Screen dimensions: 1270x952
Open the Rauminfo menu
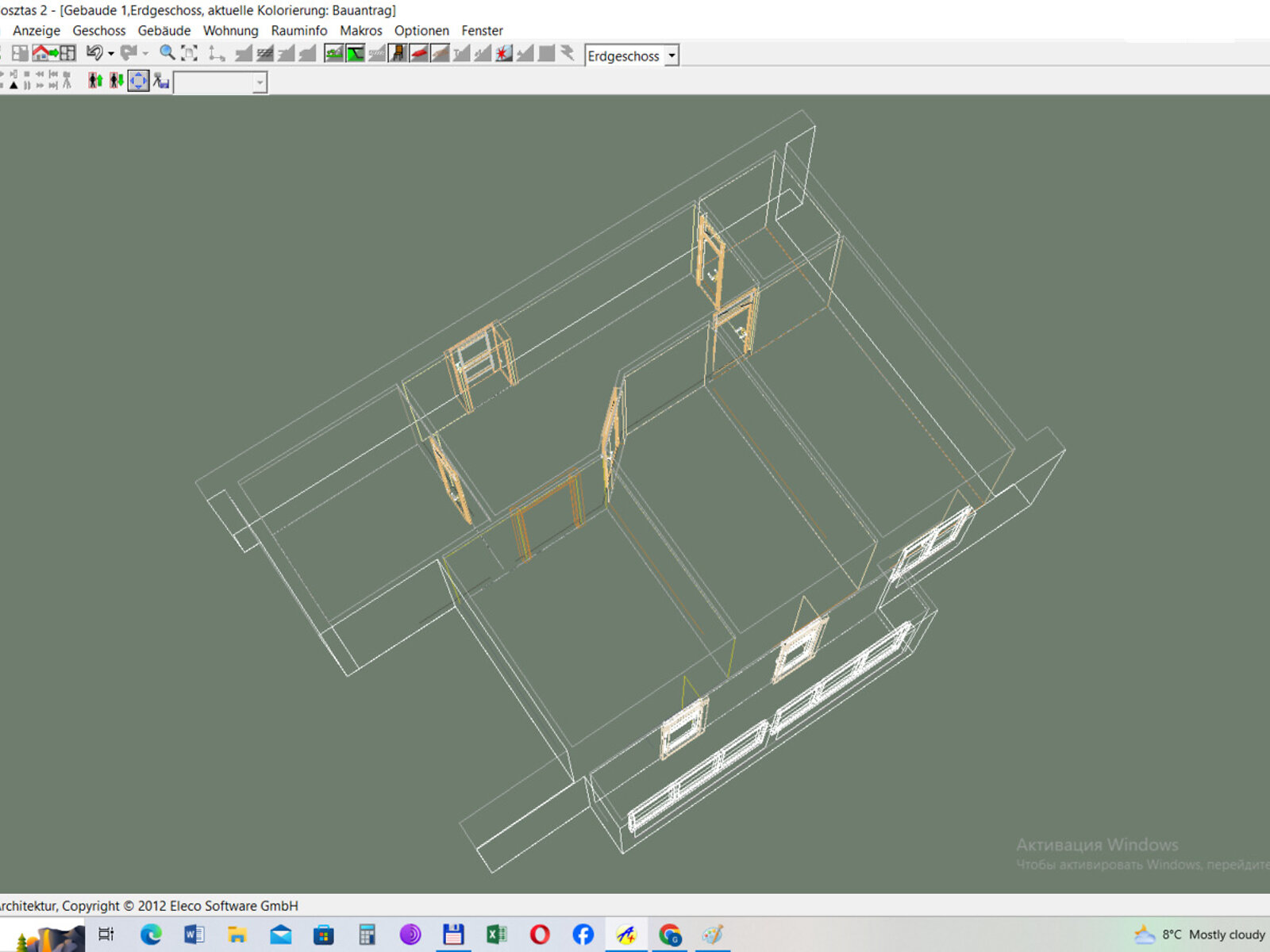click(299, 30)
